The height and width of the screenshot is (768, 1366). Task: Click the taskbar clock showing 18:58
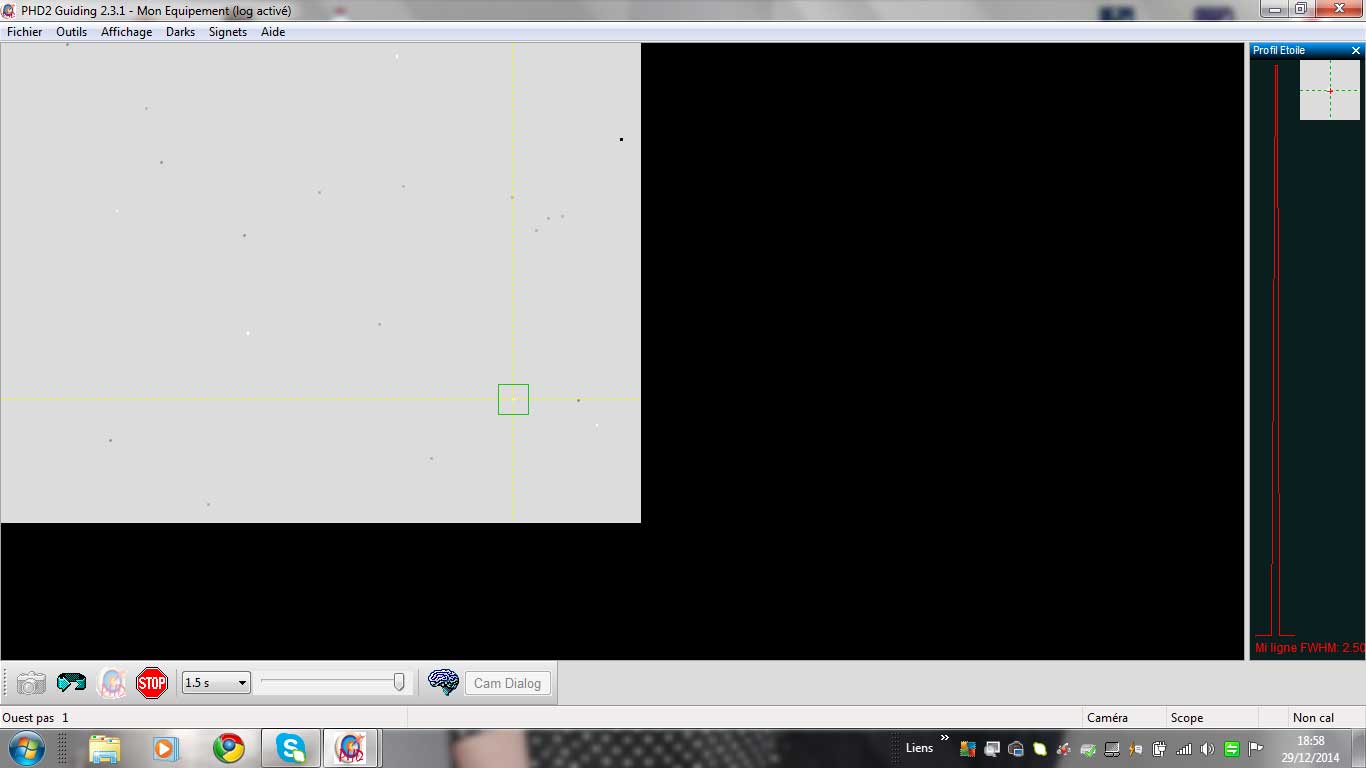(1311, 749)
